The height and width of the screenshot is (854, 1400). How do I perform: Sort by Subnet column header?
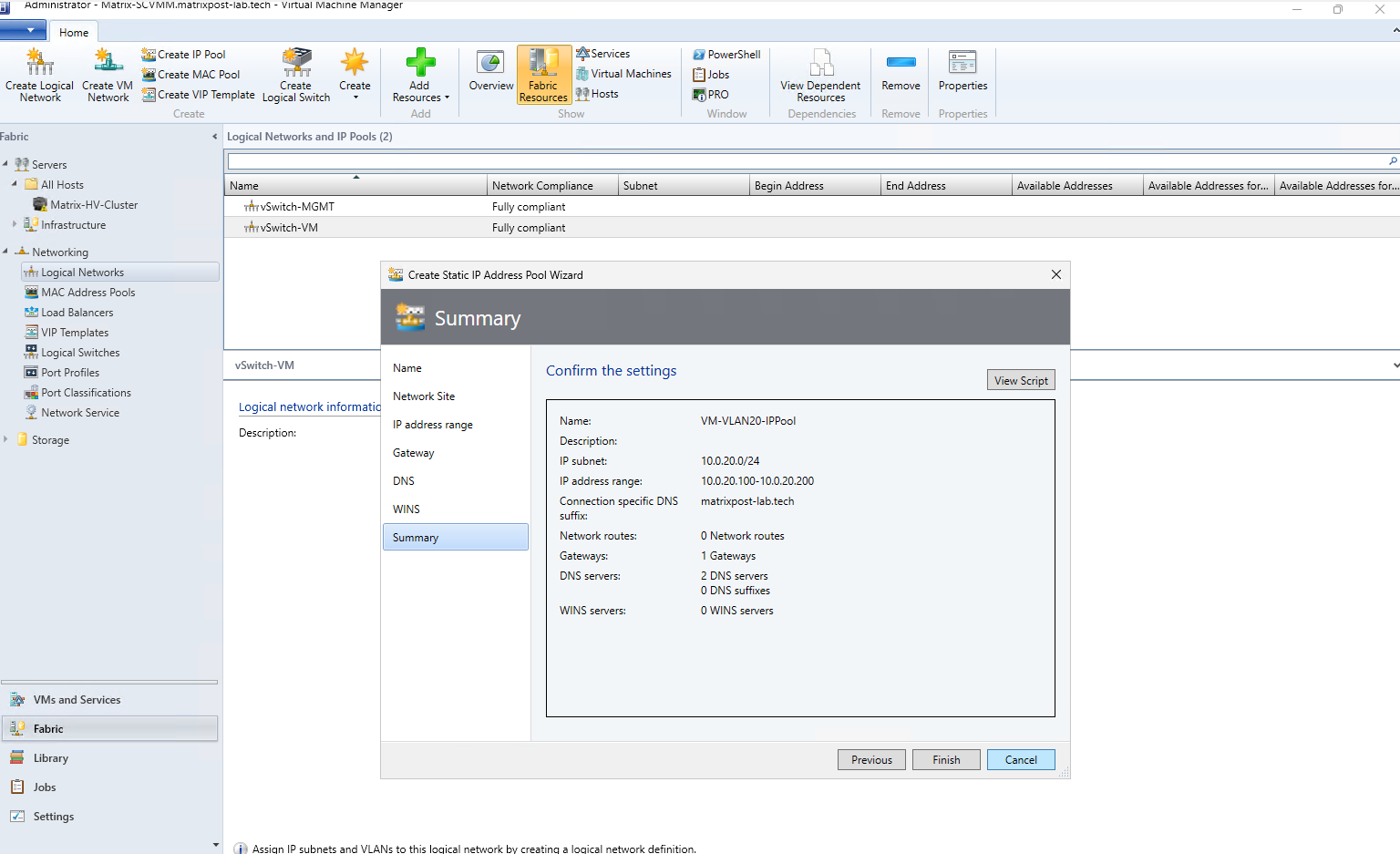(684, 186)
